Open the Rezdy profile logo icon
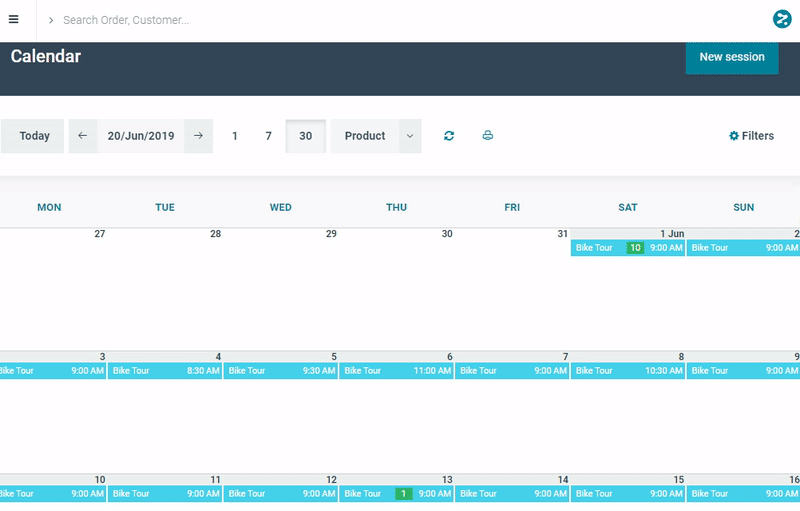This screenshot has height=511, width=800. point(782,19)
